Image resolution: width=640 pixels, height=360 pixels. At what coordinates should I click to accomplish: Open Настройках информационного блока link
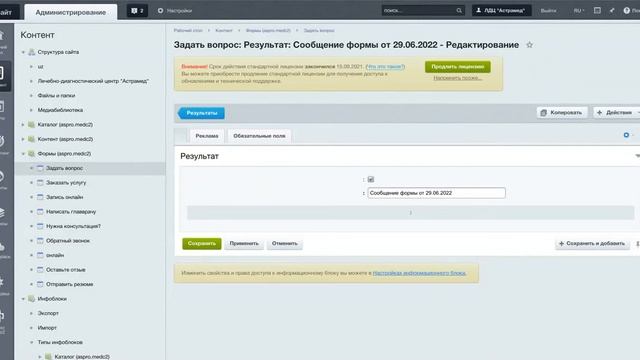(x=419, y=273)
